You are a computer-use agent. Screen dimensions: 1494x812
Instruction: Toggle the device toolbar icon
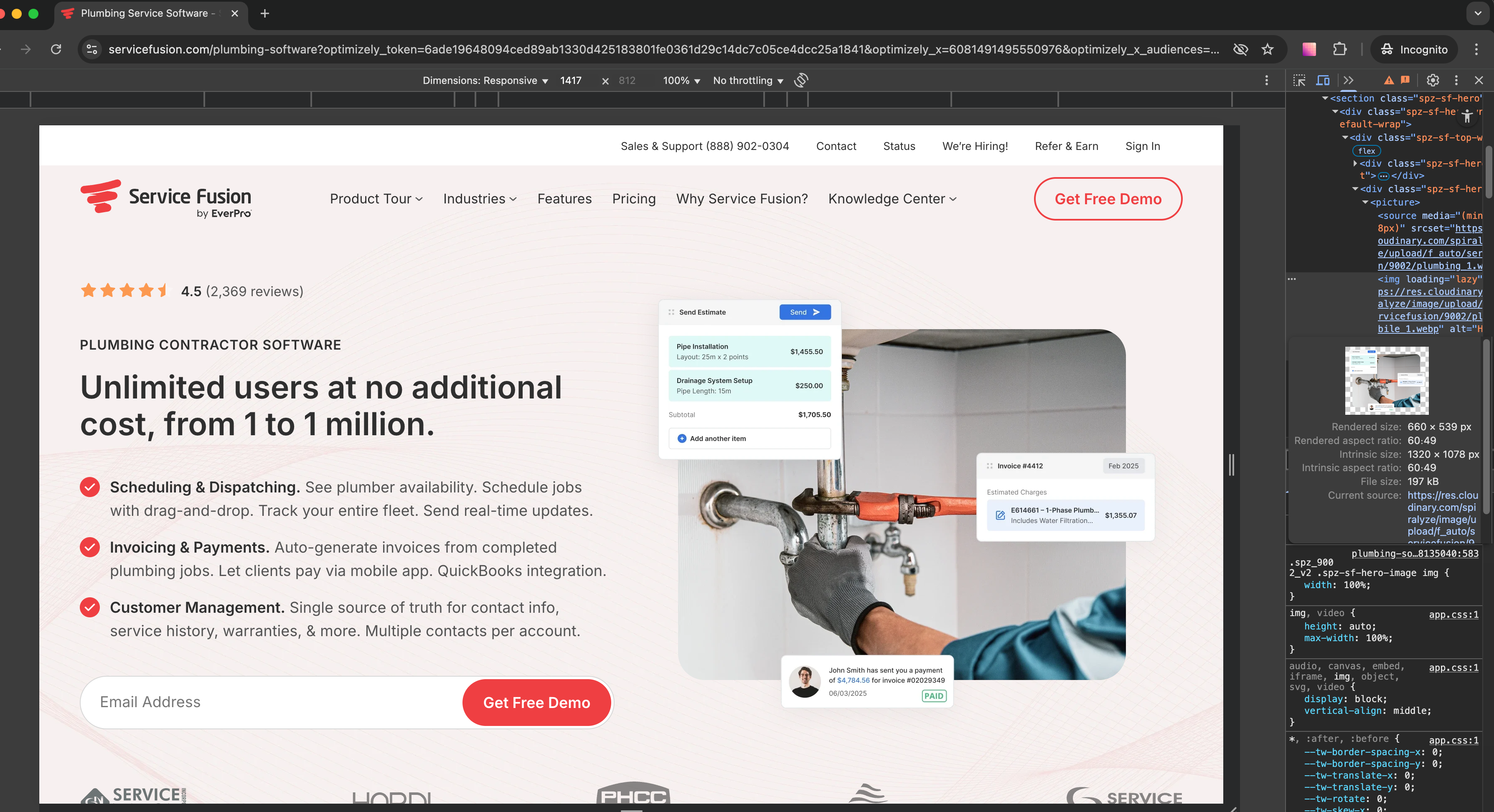point(1323,81)
